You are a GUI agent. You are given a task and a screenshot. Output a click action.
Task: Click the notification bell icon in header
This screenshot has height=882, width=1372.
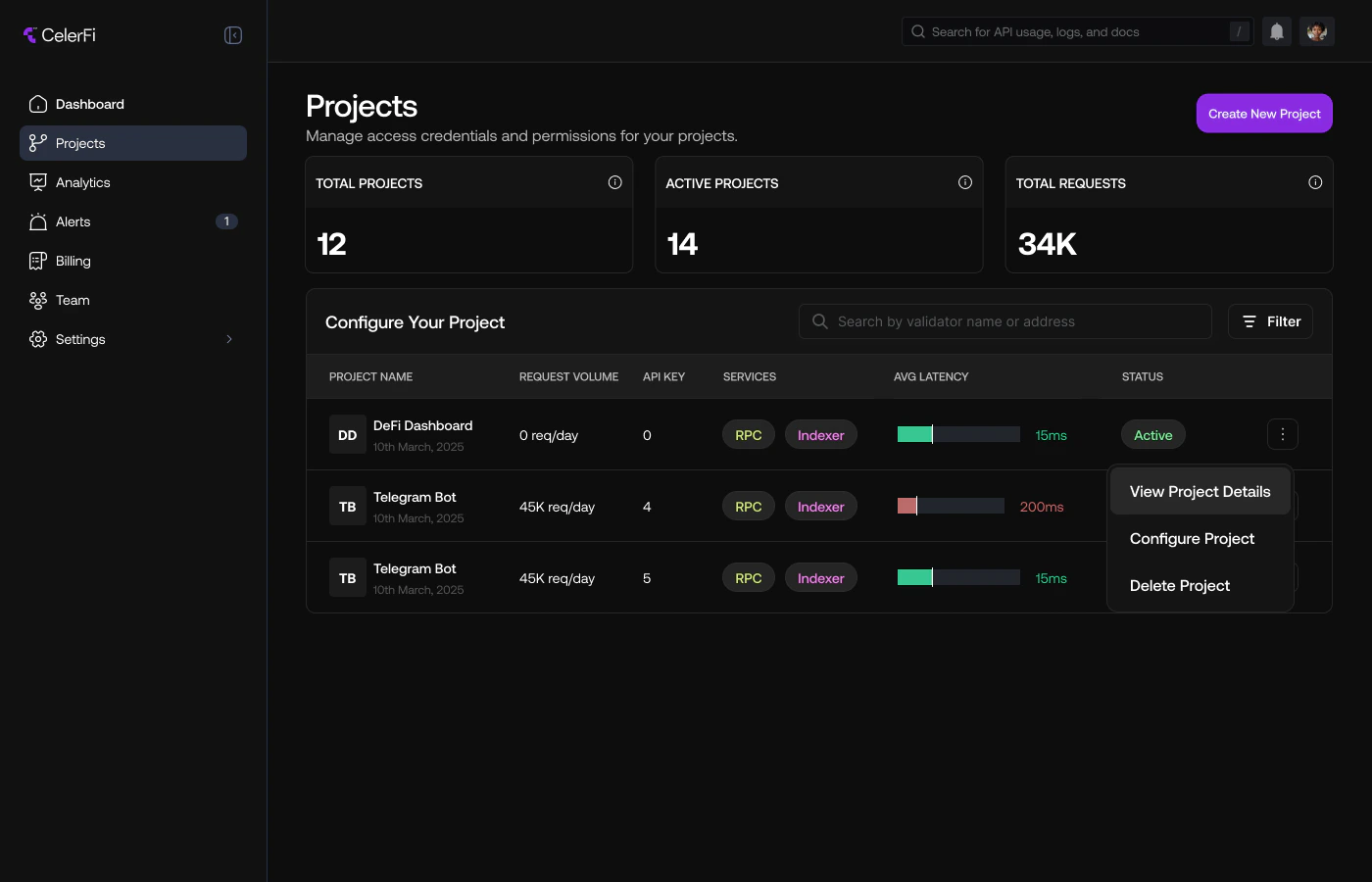click(1276, 30)
